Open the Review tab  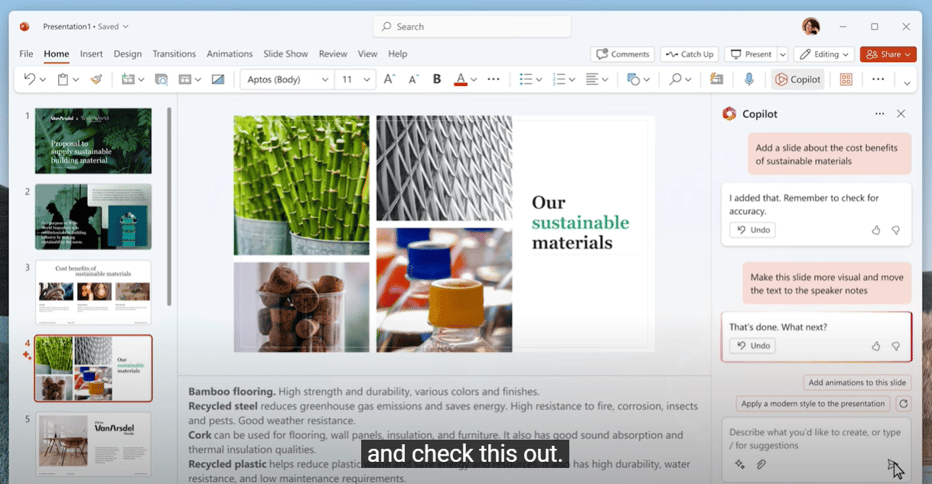(x=333, y=54)
